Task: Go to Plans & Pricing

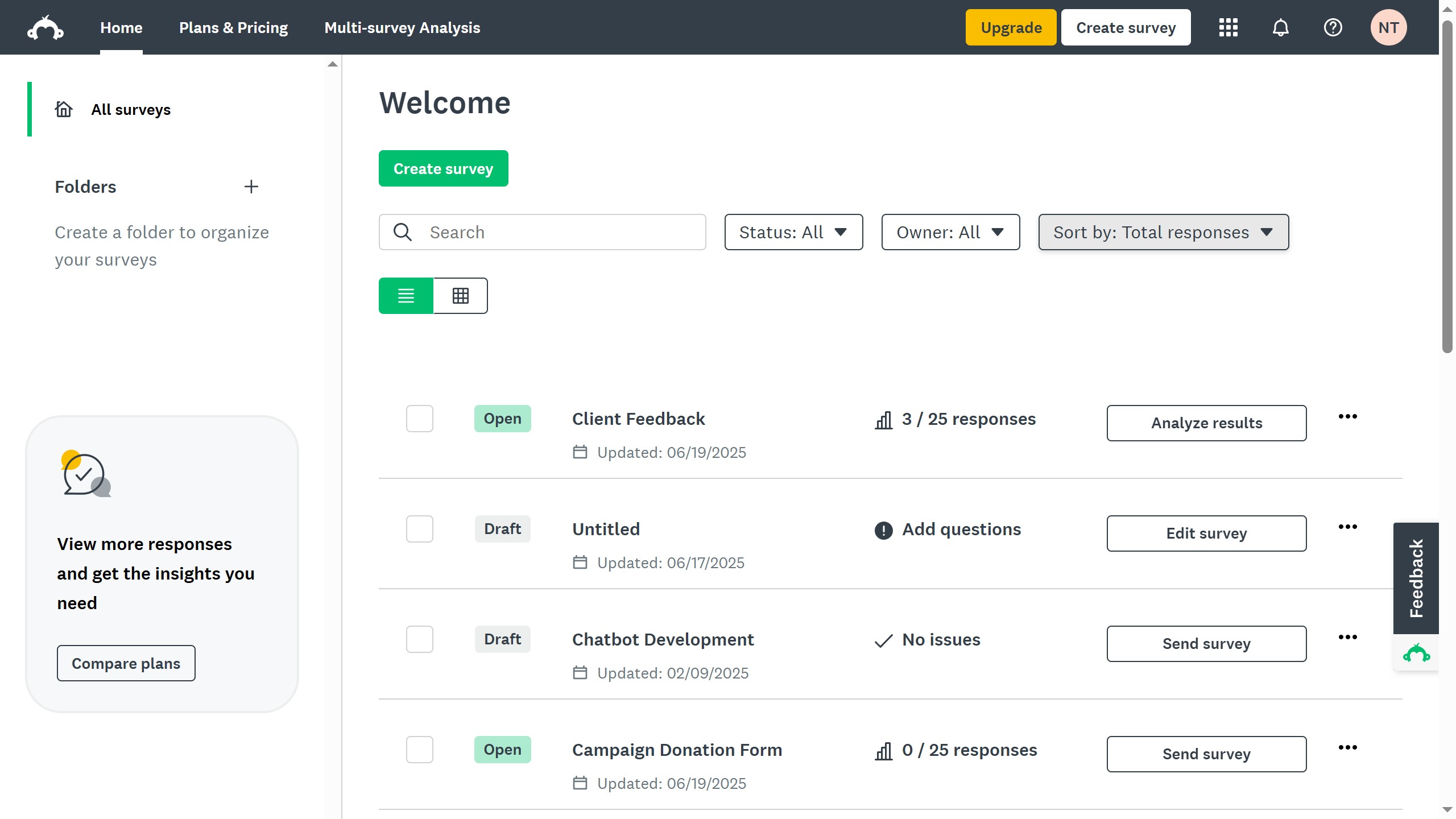Action: coord(233,27)
